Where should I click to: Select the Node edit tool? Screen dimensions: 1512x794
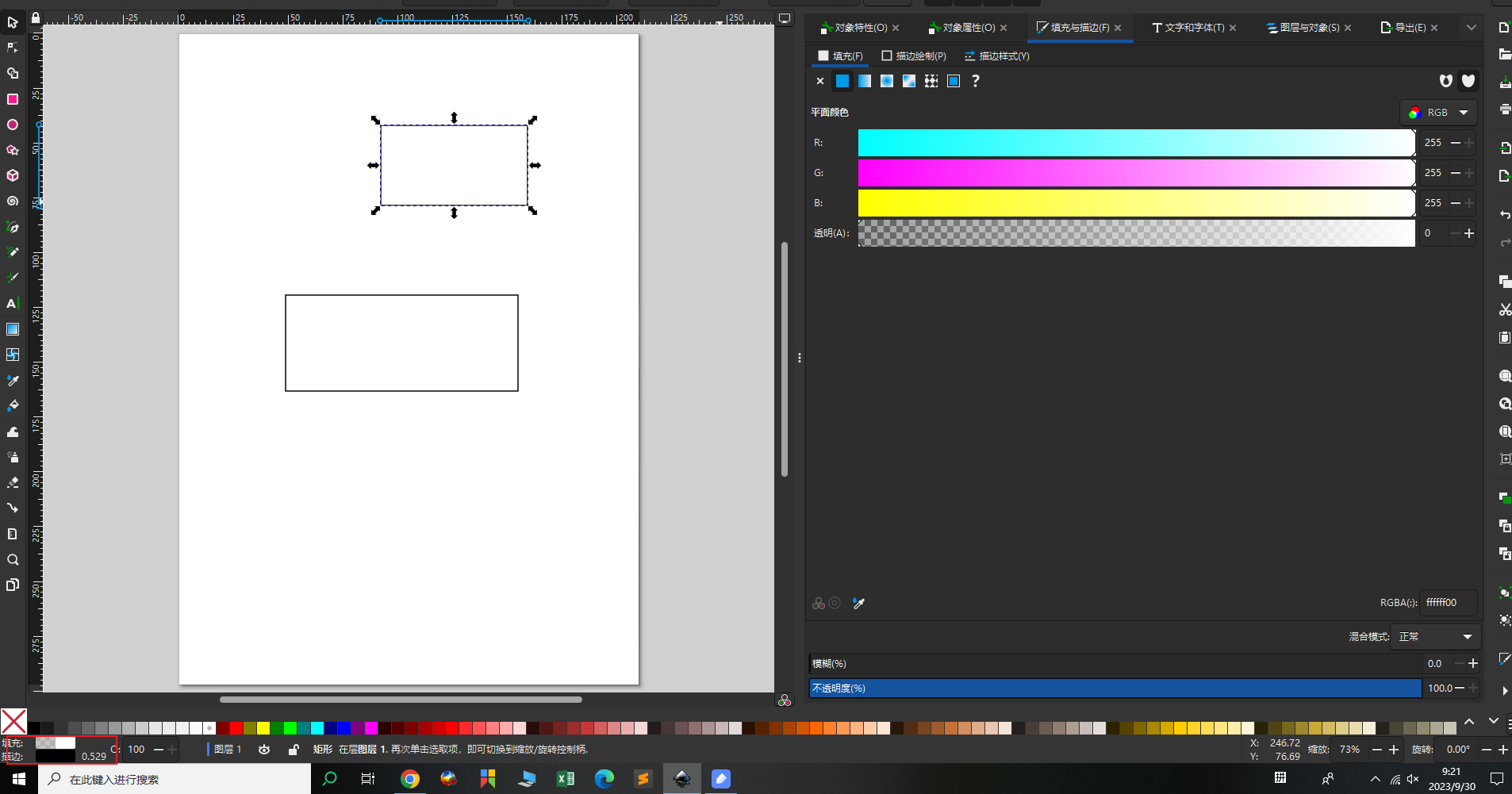pos(13,48)
